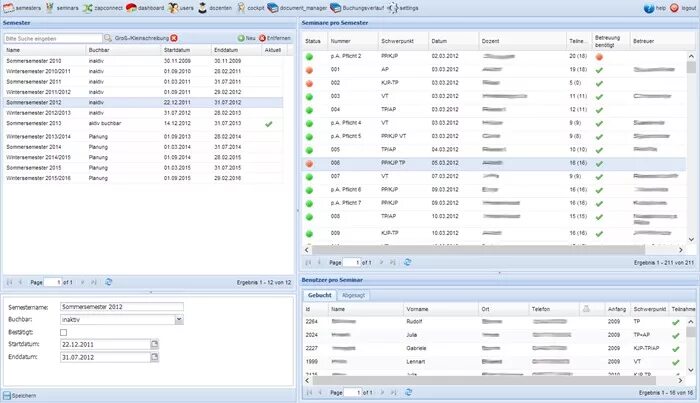Open the document_manager
The image size is (700, 403).
coord(297,8)
